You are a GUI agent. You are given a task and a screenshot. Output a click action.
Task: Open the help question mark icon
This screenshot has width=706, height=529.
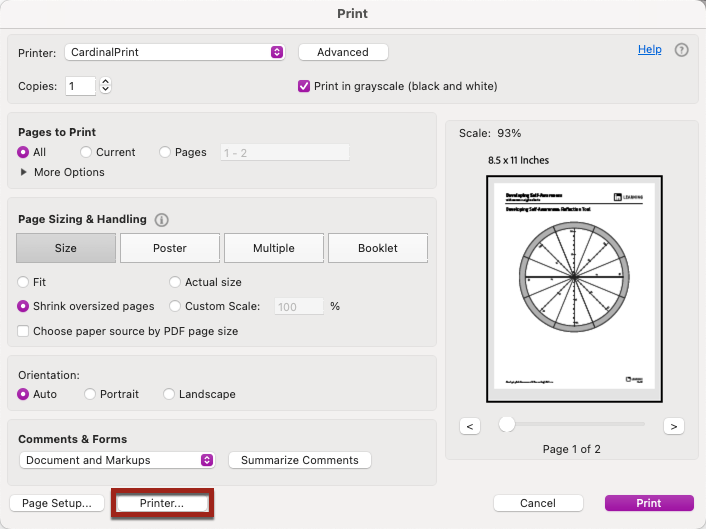tap(681, 50)
